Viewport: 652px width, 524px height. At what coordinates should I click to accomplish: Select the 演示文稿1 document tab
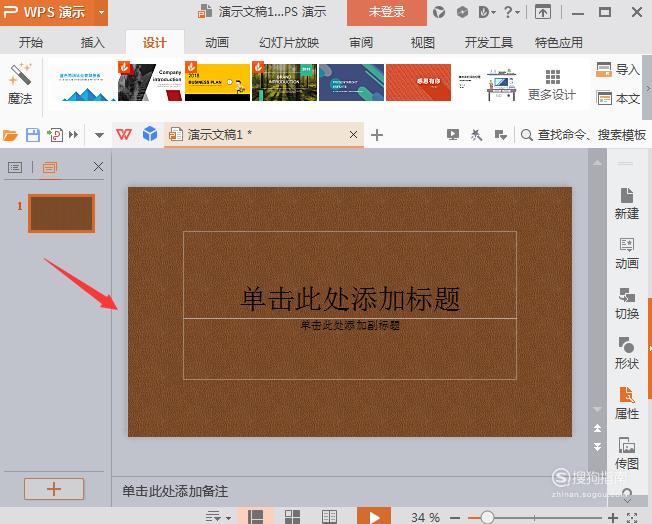pos(264,135)
